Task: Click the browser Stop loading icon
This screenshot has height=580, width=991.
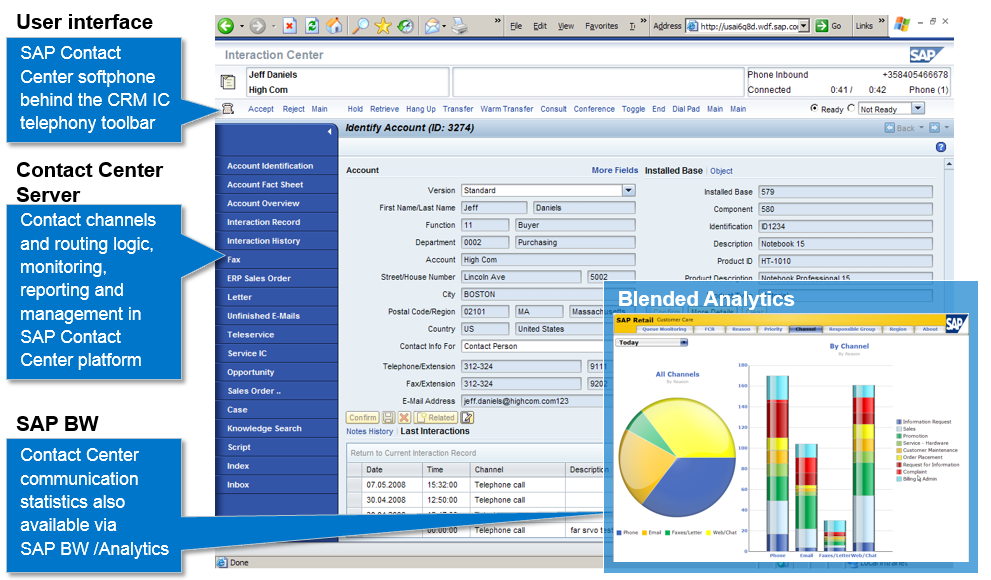Action: point(289,26)
